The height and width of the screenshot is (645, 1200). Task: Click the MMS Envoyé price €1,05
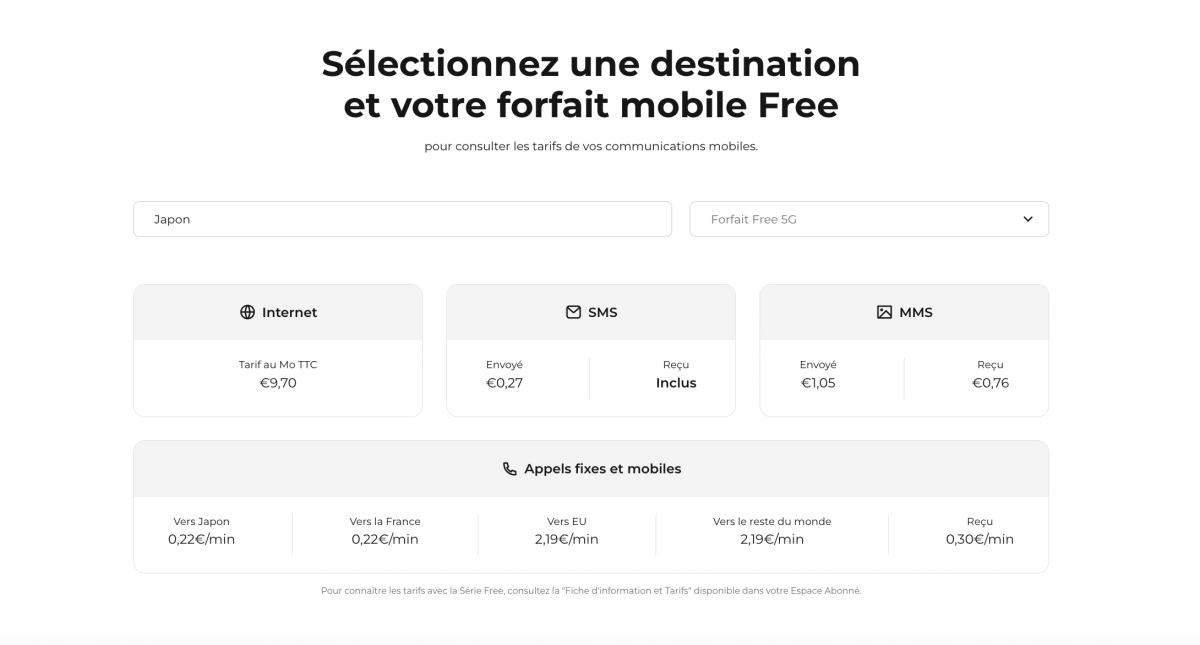click(x=818, y=383)
